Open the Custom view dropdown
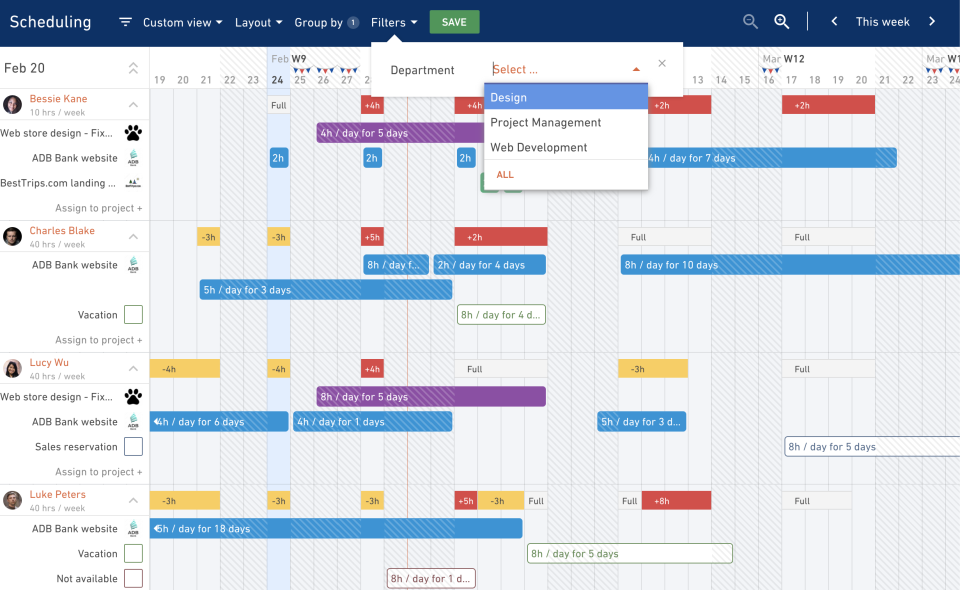This screenshot has height=590, width=960. 182,23
